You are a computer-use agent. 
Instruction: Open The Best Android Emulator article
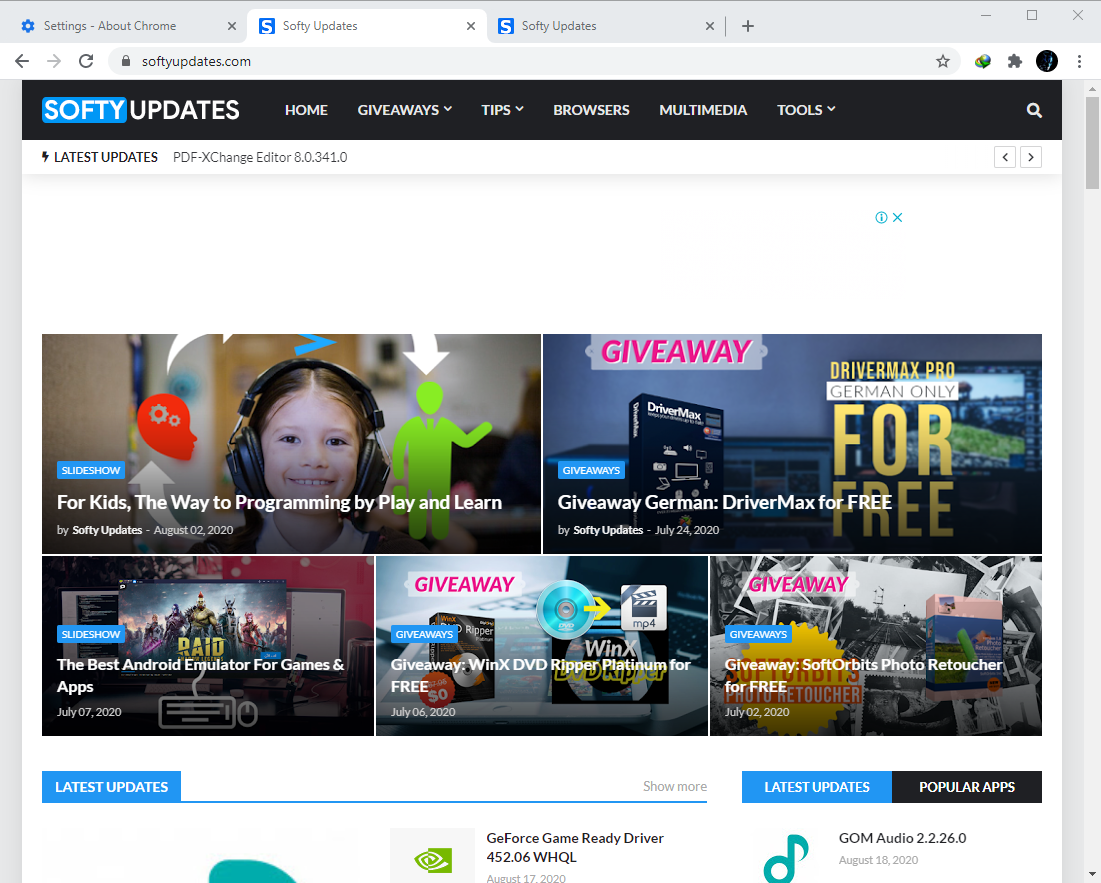coord(201,675)
